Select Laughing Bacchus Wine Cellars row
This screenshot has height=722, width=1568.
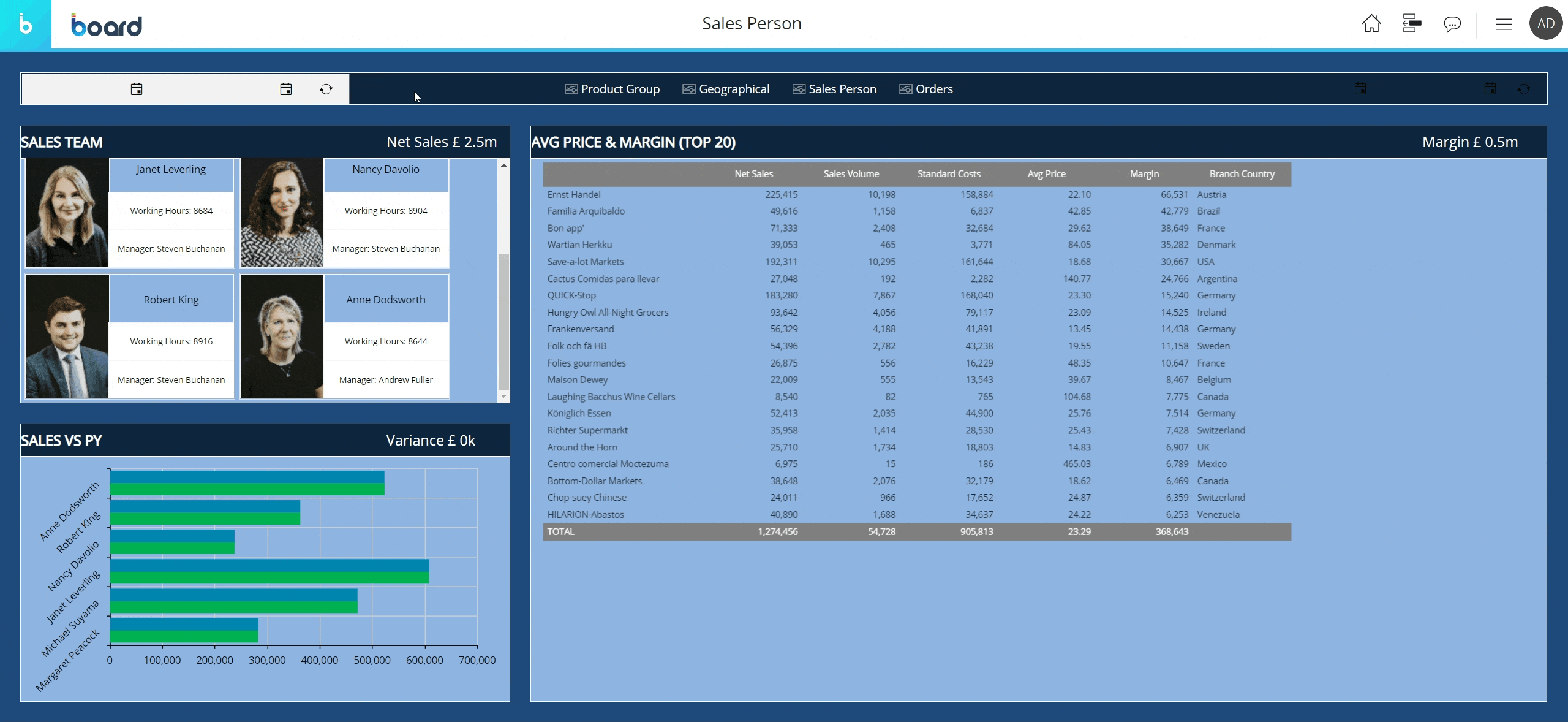tap(917, 397)
